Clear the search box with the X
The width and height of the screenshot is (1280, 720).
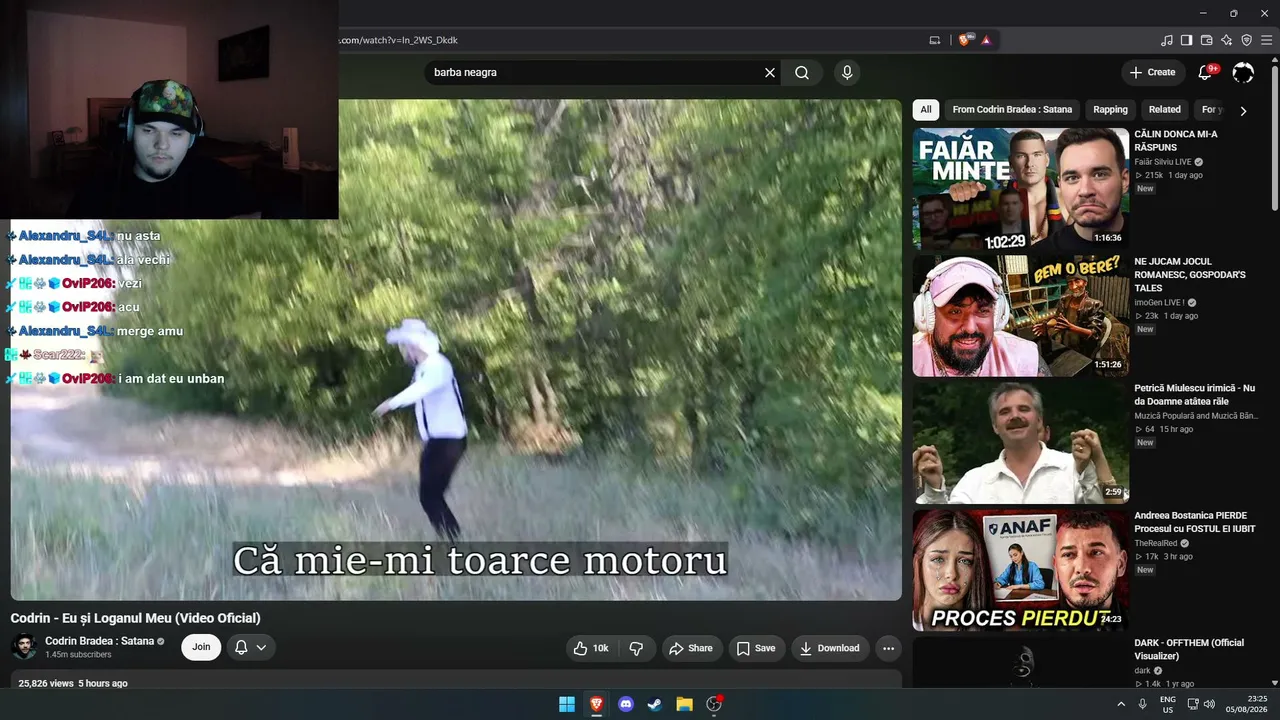(x=770, y=73)
